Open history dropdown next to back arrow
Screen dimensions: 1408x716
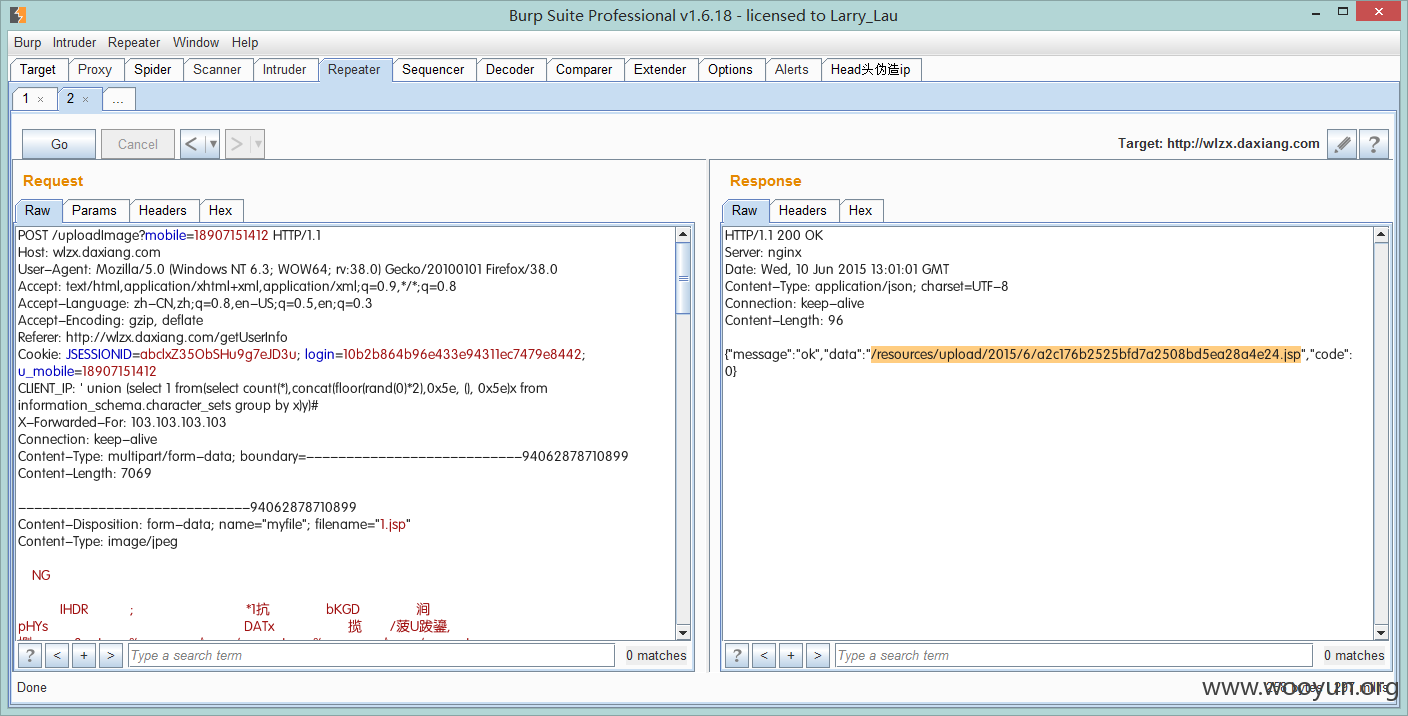click(212, 144)
